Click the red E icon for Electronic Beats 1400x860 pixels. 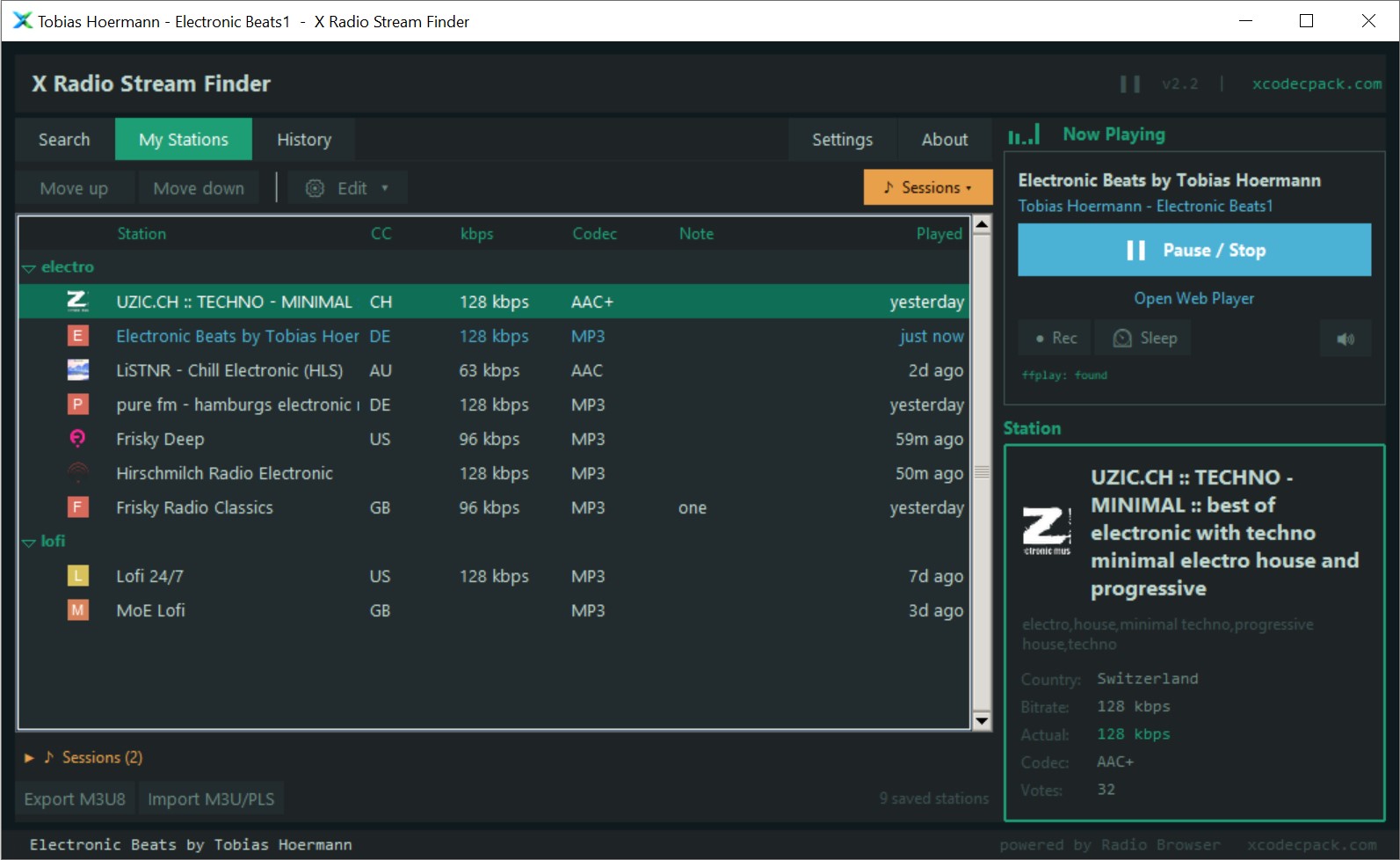(x=78, y=336)
